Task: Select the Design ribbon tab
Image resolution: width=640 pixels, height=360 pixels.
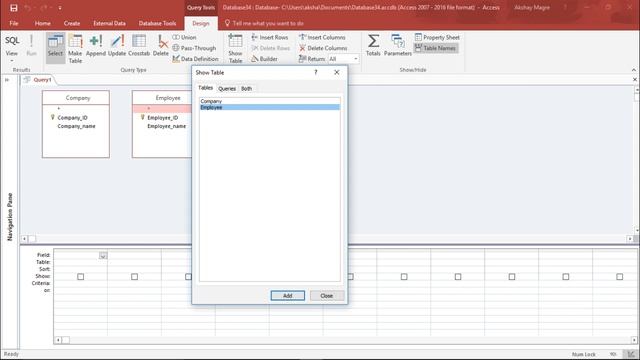Action: click(x=200, y=23)
